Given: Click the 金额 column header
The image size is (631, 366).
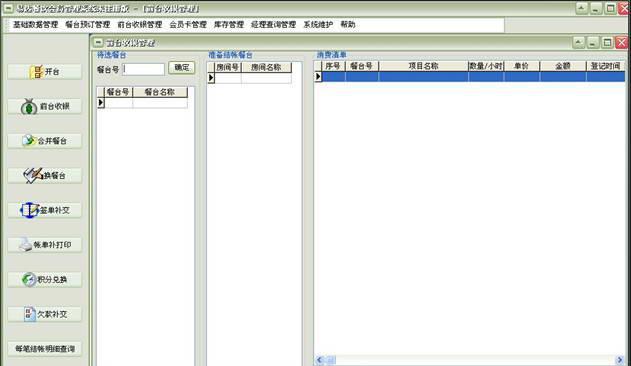Looking at the screenshot, I should (x=563, y=66).
